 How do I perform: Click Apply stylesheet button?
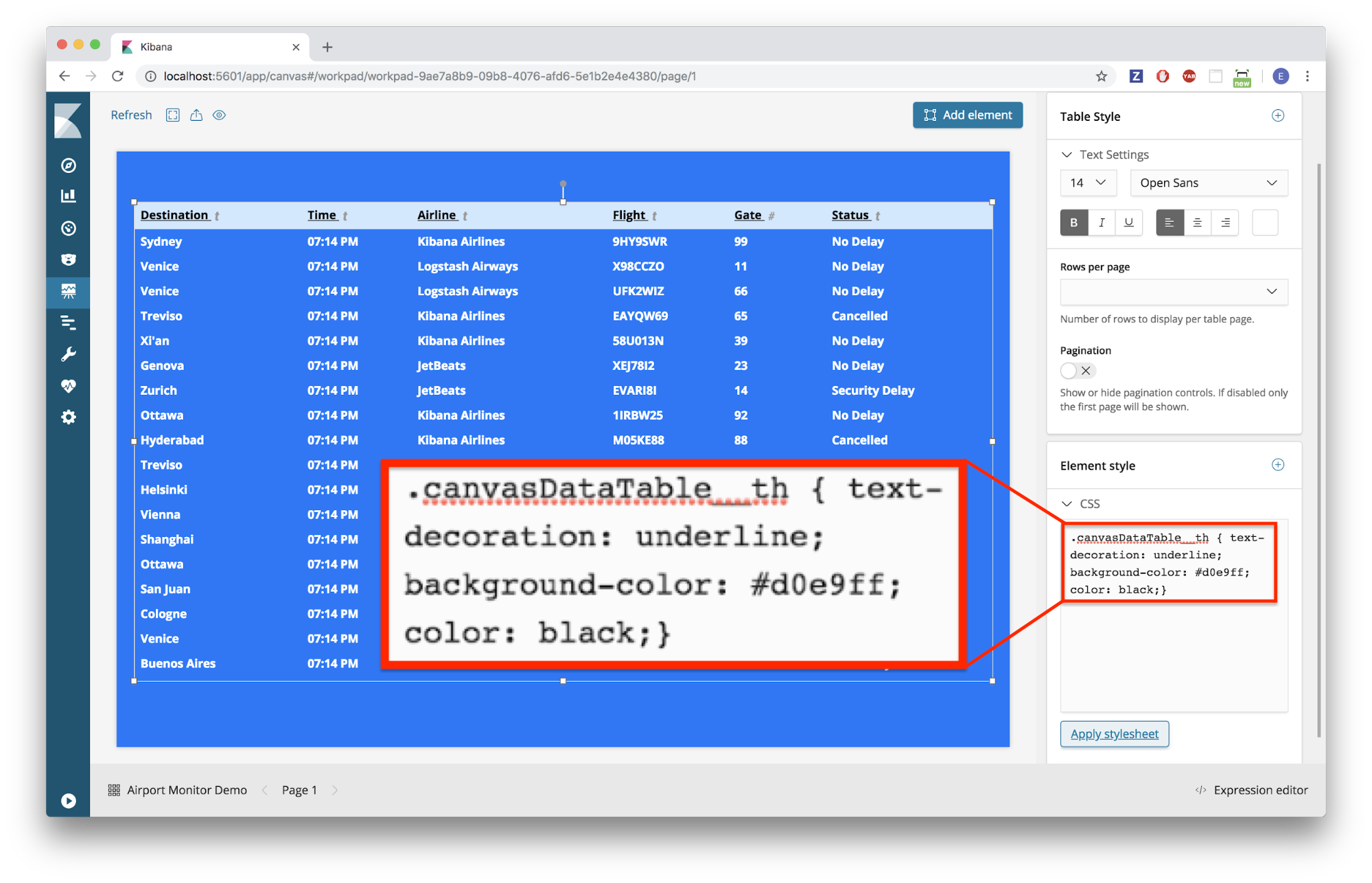(1114, 734)
